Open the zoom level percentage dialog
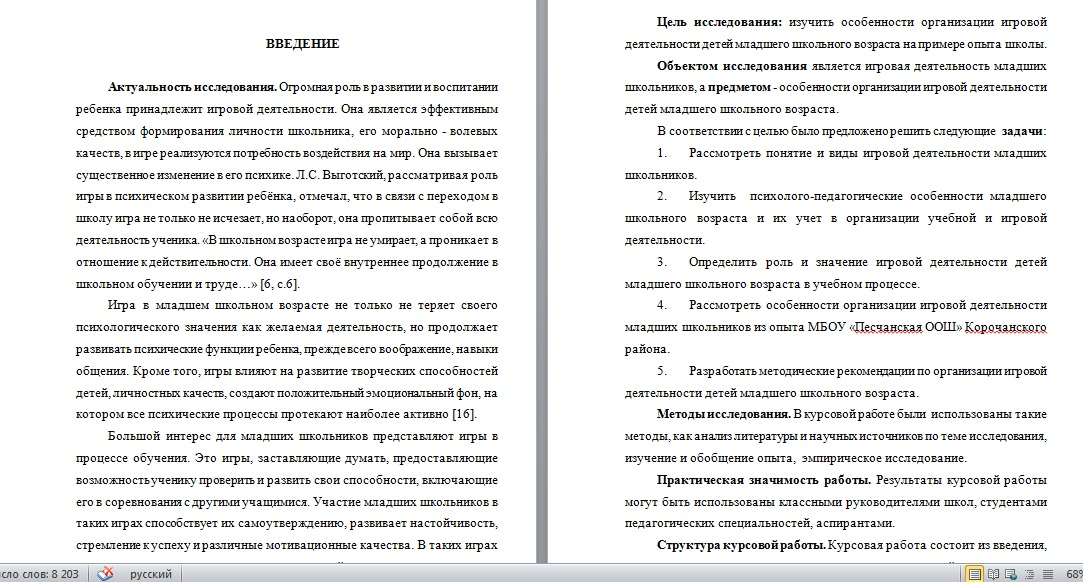 pyautogui.click(x=1074, y=574)
